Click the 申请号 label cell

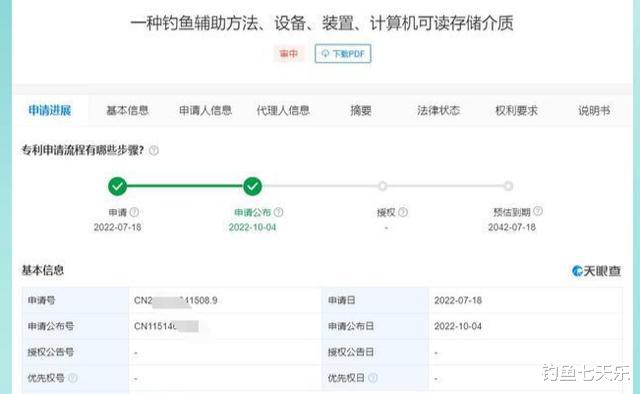click(x=76, y=301)
